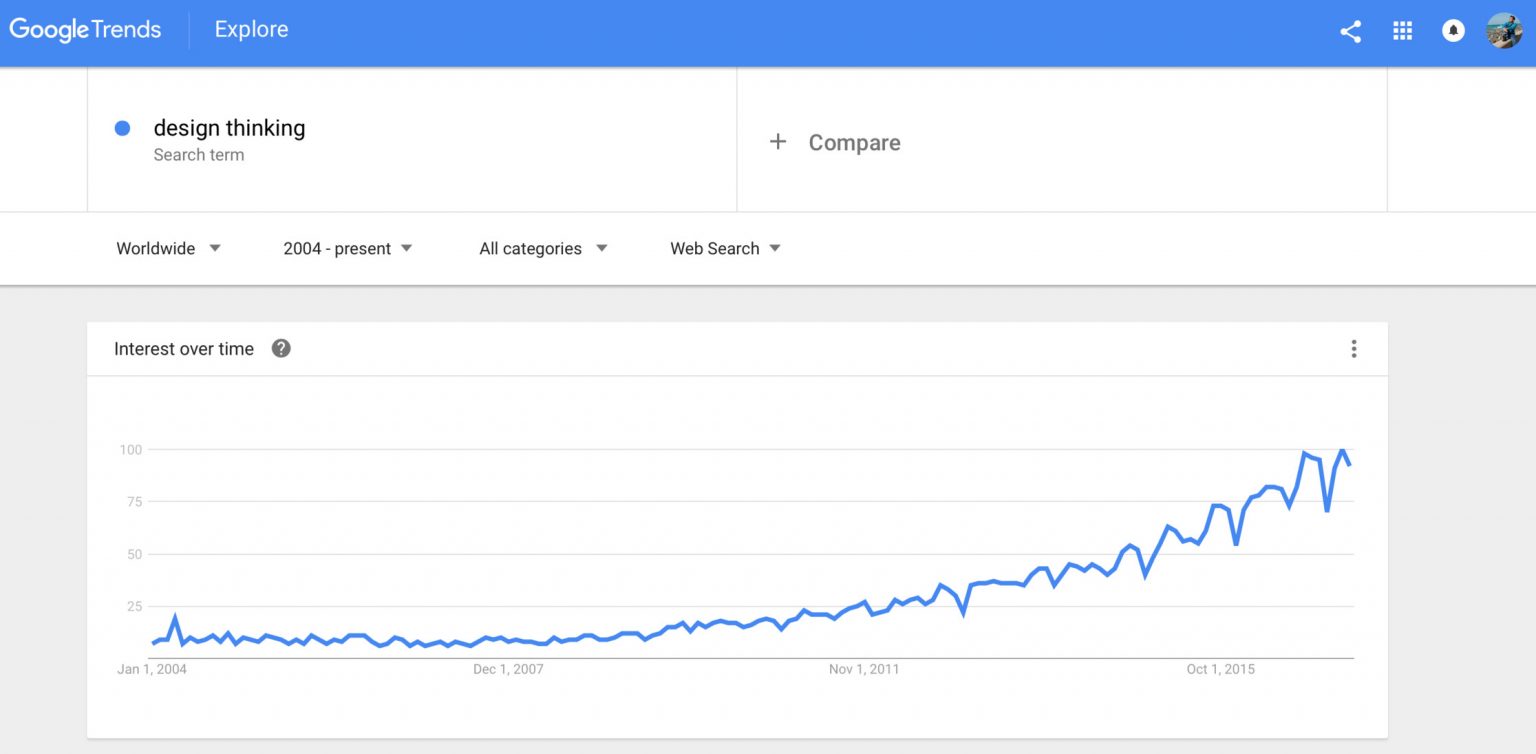Click the share icon in header

tap(1351, 31)
